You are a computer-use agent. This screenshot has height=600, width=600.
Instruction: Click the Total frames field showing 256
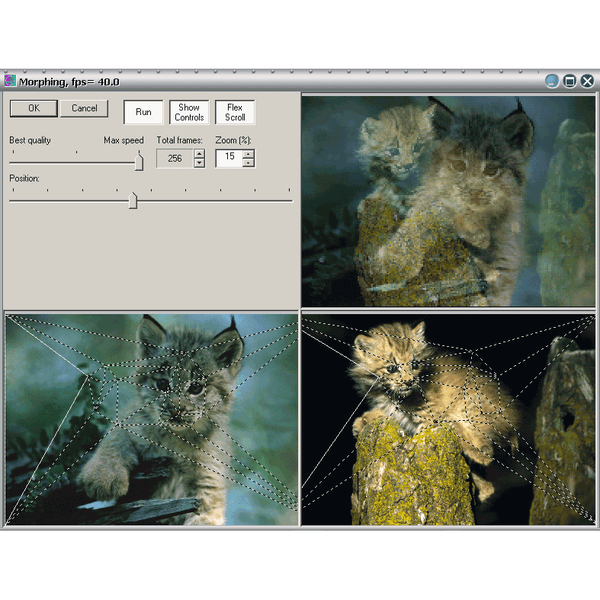pyautogui.click(x=175, y=158)
